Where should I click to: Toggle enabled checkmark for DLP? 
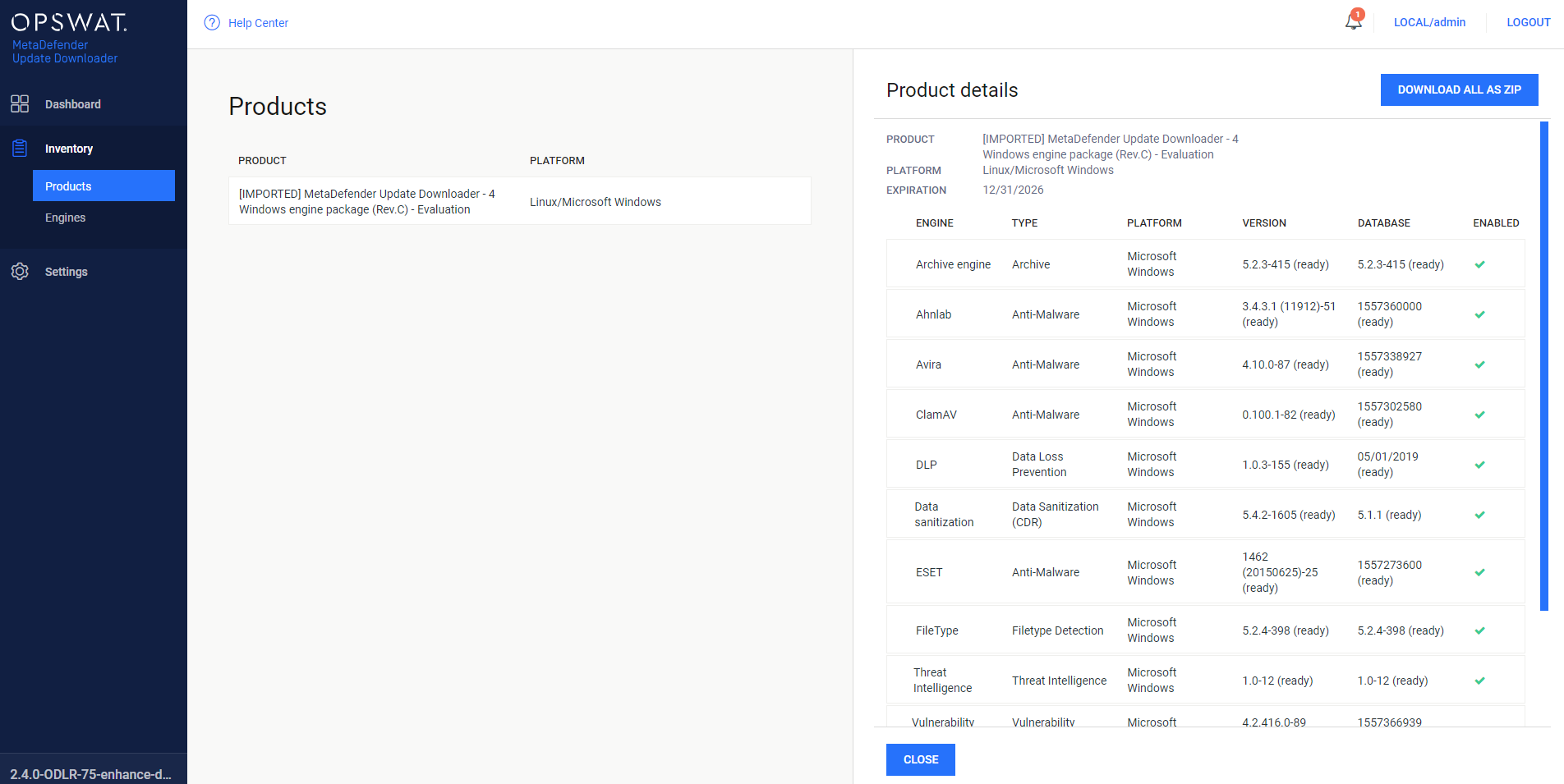1479,465
